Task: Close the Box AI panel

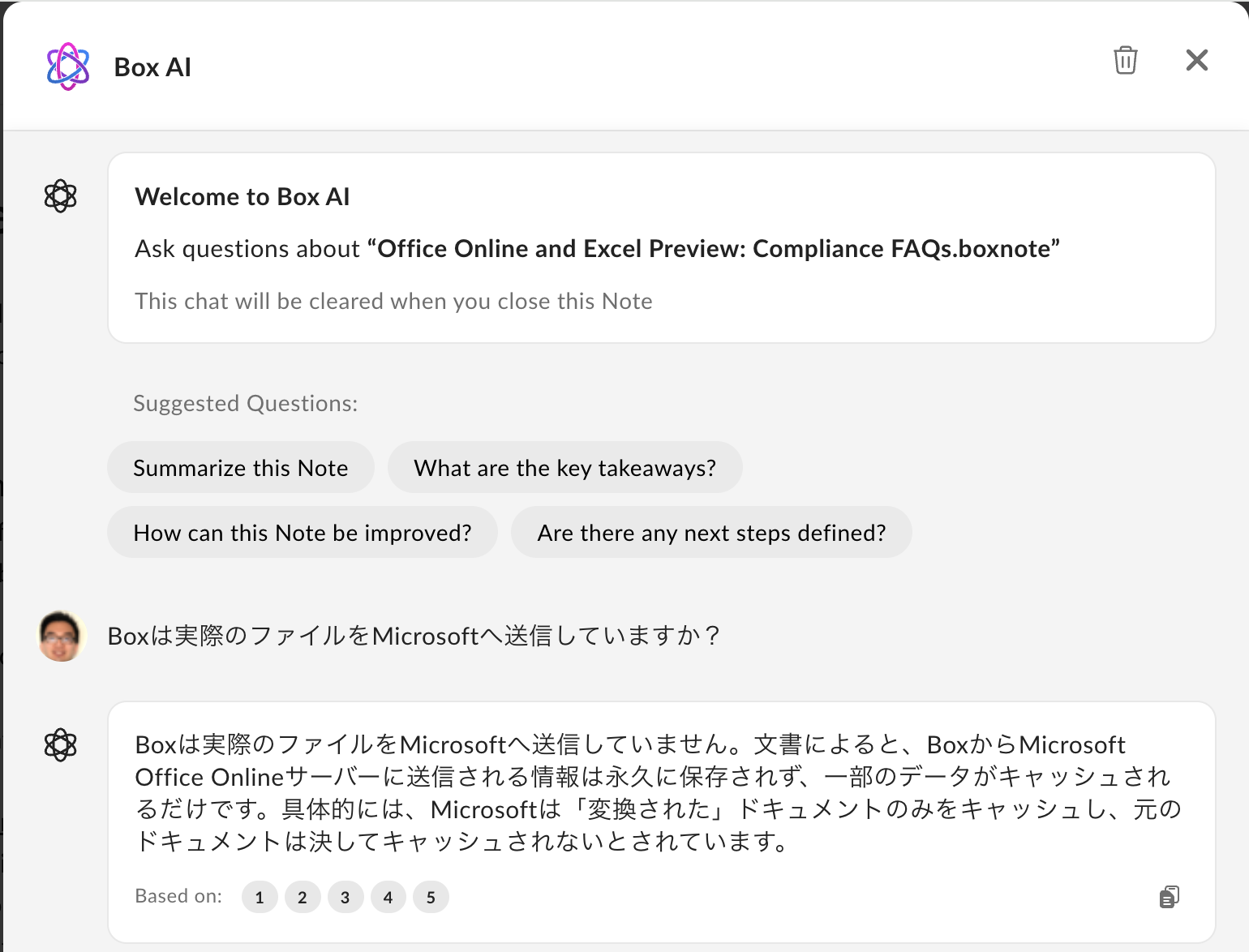Action: point(1196,60)
